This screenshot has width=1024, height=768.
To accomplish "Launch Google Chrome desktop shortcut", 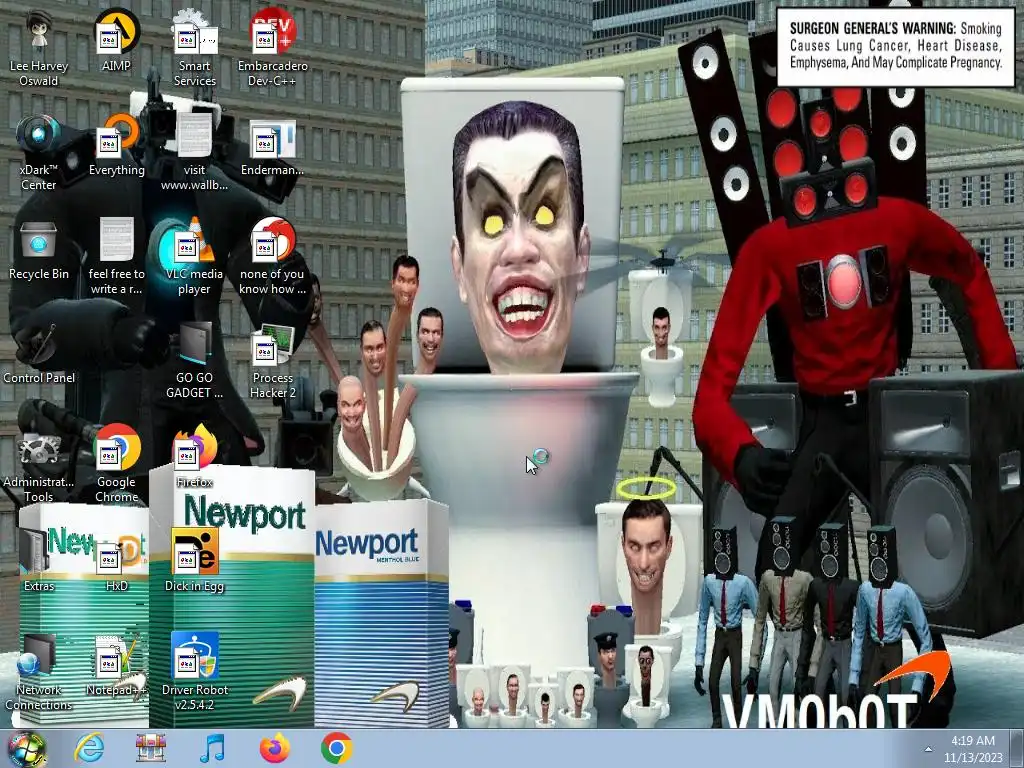I will point(116,464).
